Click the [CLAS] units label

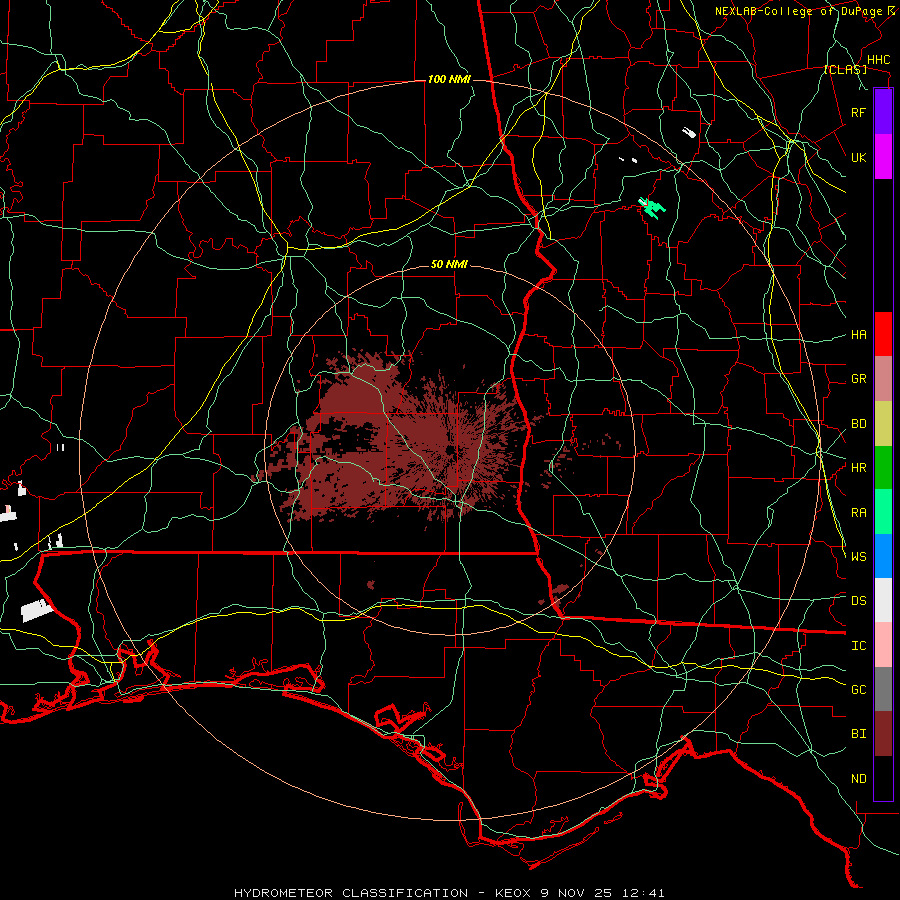845,69
